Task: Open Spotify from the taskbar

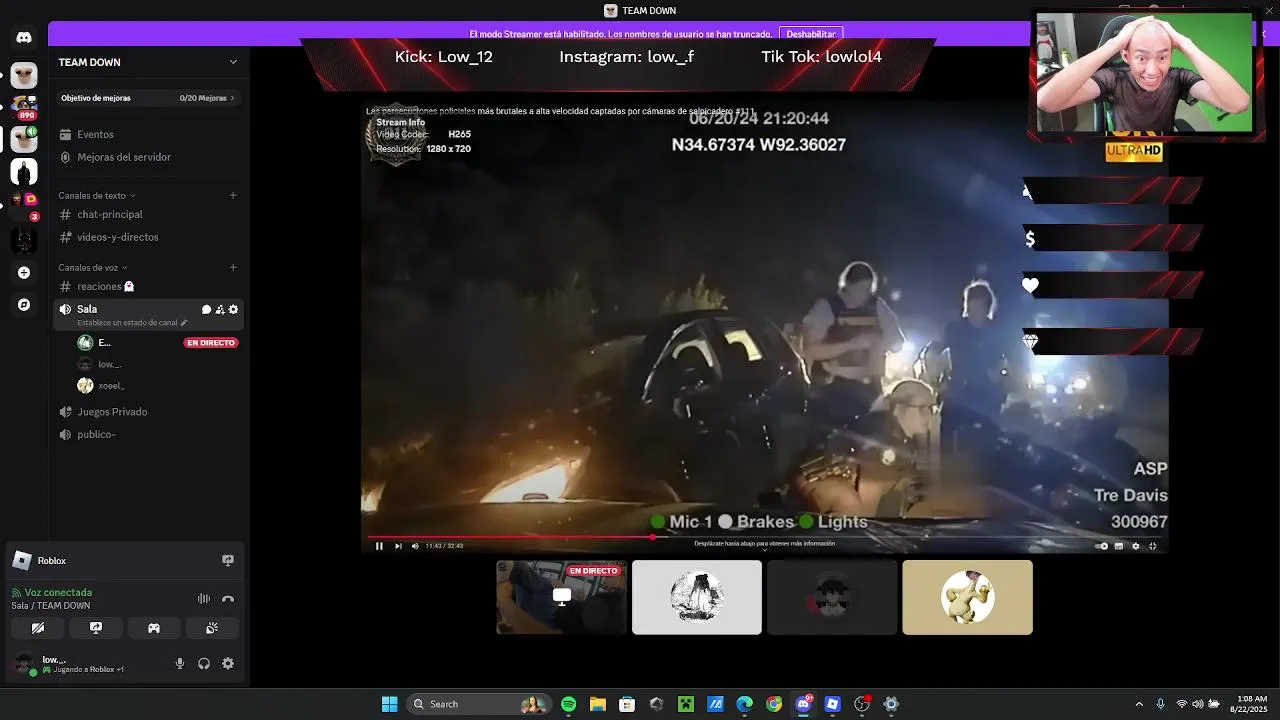Action: pyautogui.click(x=568, y=704)
